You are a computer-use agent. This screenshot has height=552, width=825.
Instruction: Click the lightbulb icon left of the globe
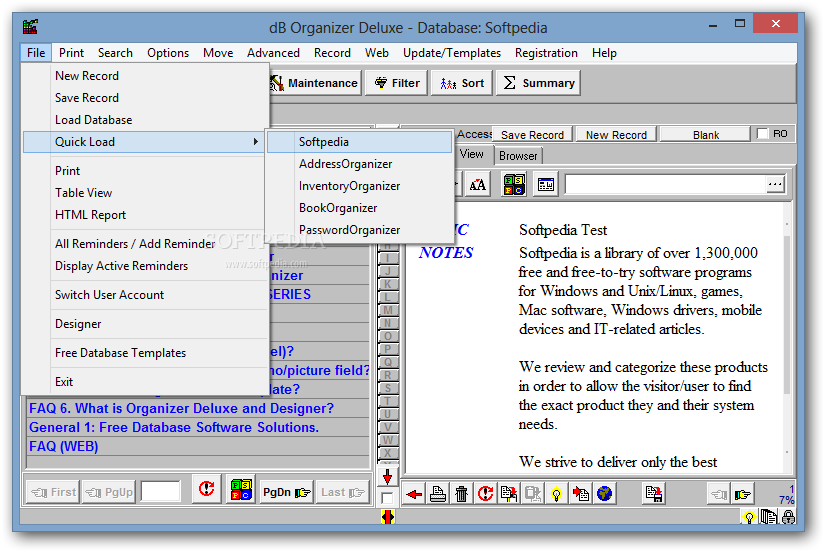[x=556, y=494]
